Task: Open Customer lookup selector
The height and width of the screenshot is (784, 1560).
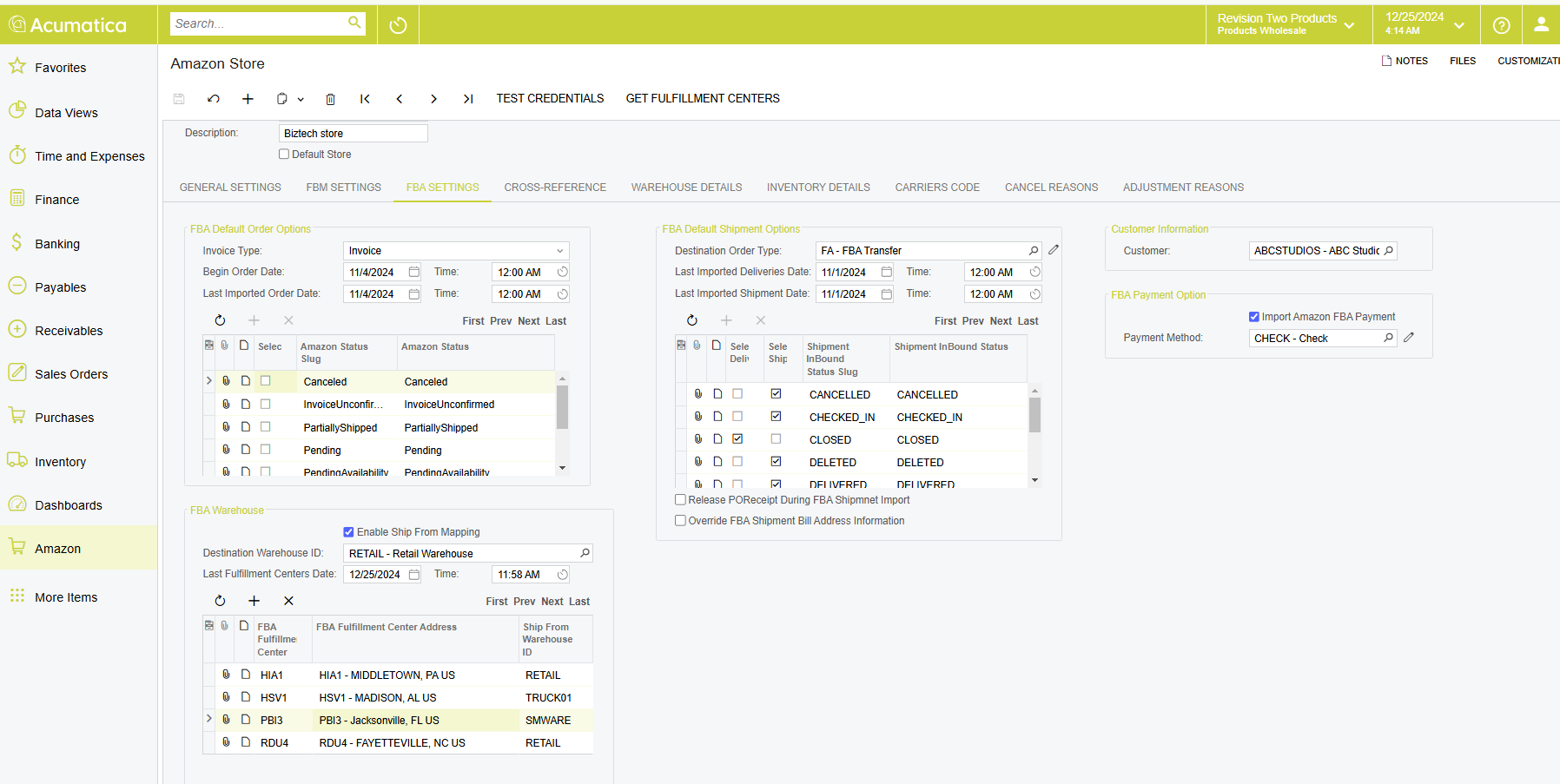Action: (1388, 251)
